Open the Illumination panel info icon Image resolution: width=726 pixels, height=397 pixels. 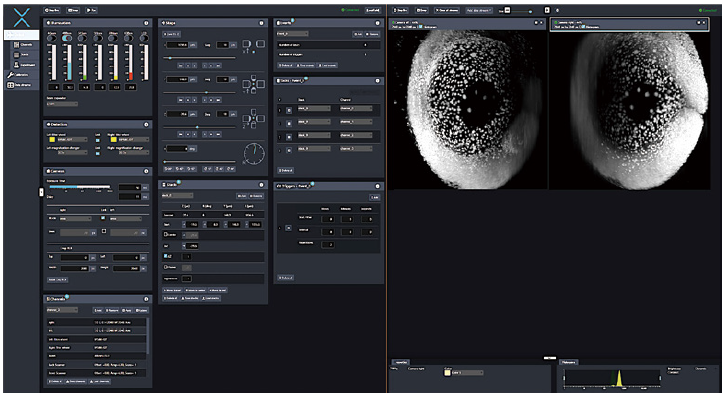click(x=146, y=23)
